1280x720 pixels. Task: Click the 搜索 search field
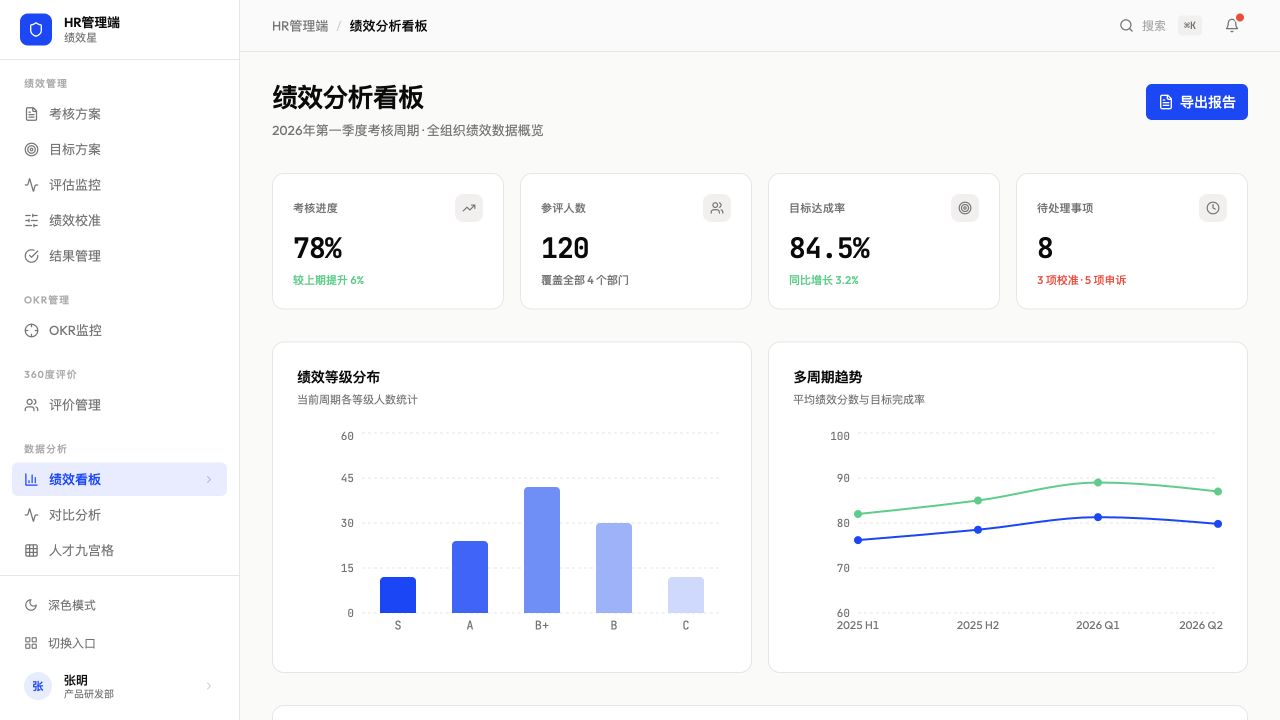(1160, 26)
